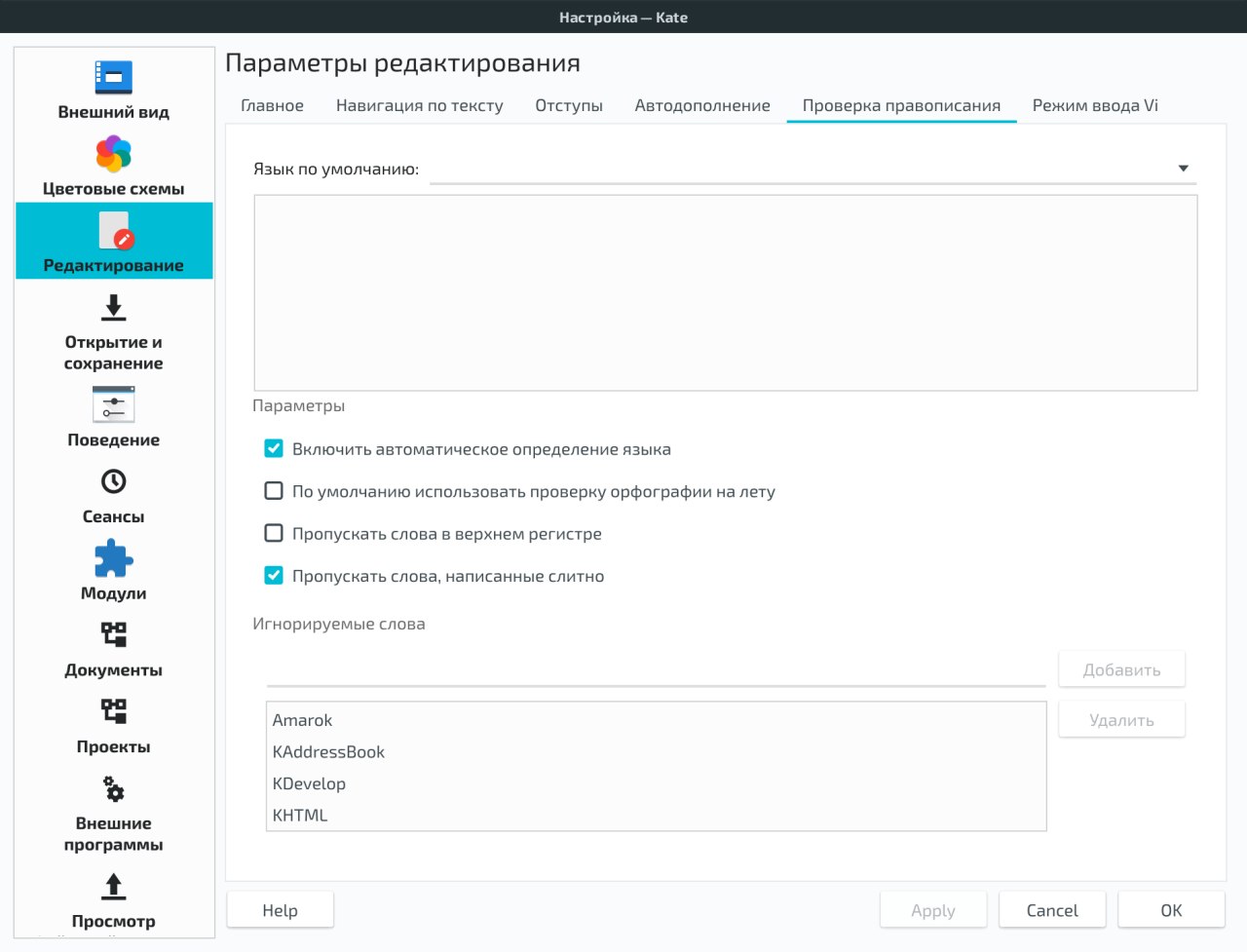Open the Просмотр upload arrow icon
Viewport: 1247px width, 952px height.
tap(113, 886)
